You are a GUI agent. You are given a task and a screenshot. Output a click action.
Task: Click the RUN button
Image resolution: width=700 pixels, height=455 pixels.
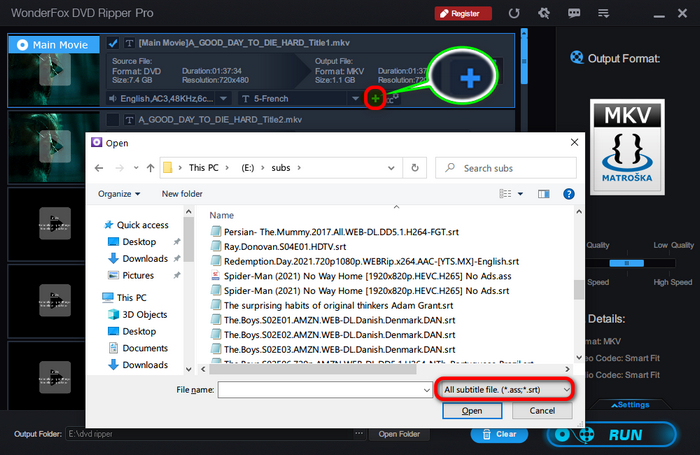click(x=612, y=434)
